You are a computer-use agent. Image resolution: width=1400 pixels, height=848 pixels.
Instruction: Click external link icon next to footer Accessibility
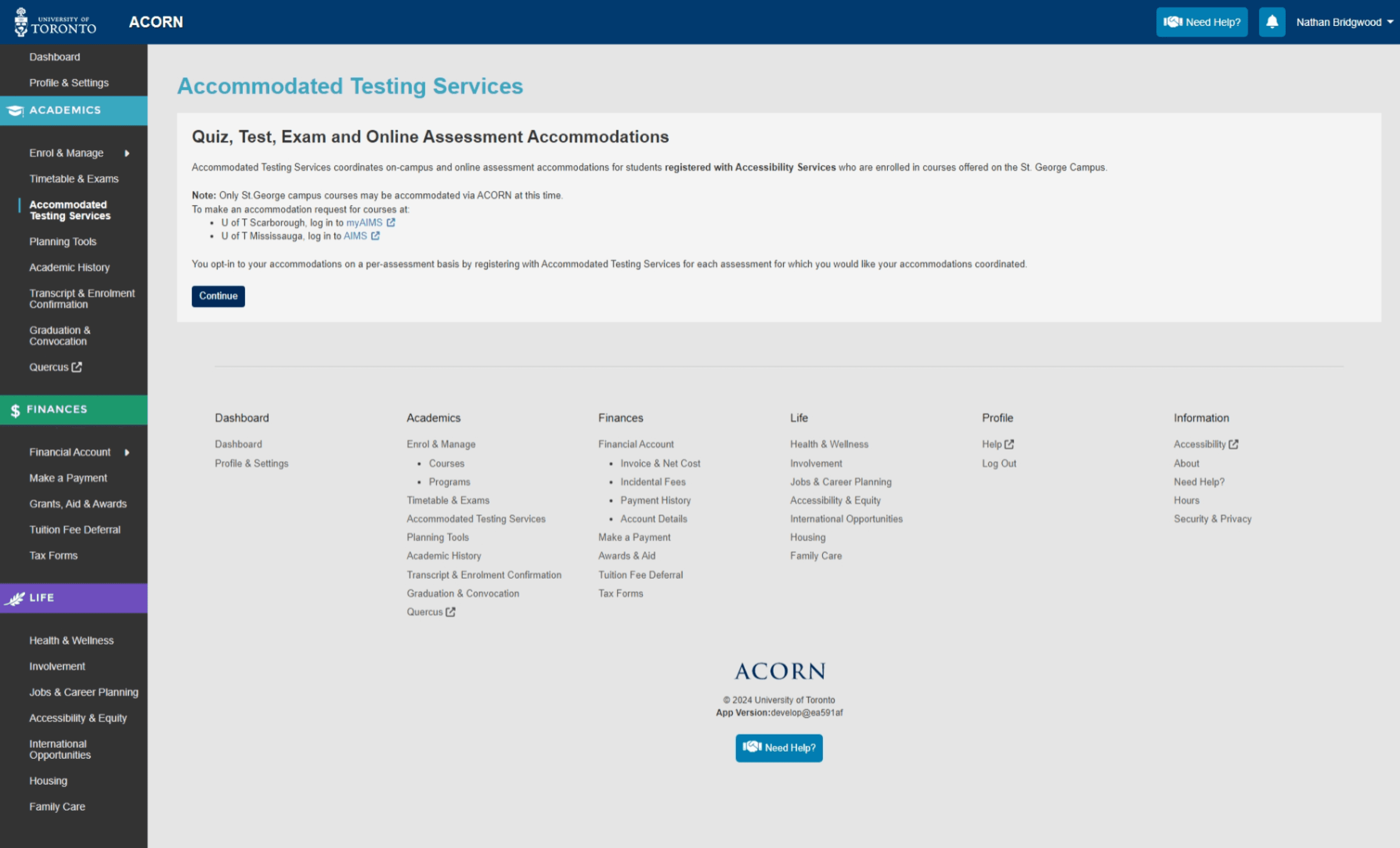click(x=1233, y=444)
